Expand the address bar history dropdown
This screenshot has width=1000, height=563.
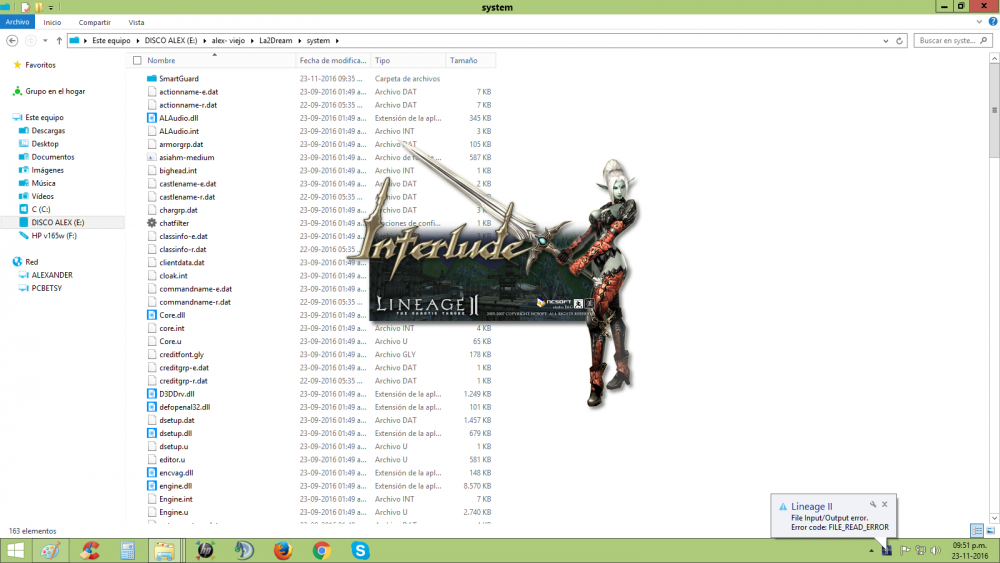887,41
